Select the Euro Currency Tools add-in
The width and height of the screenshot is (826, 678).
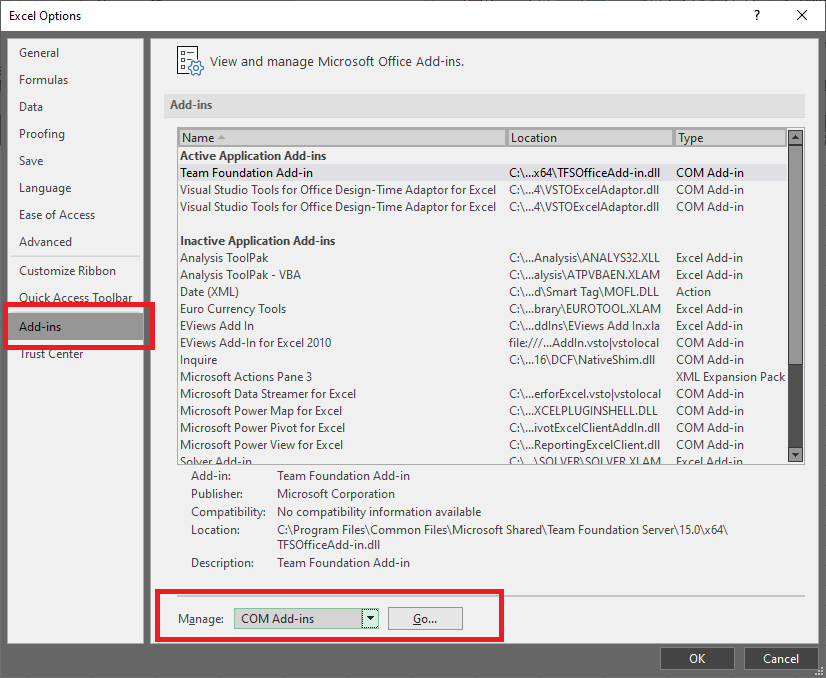[232, 309]
